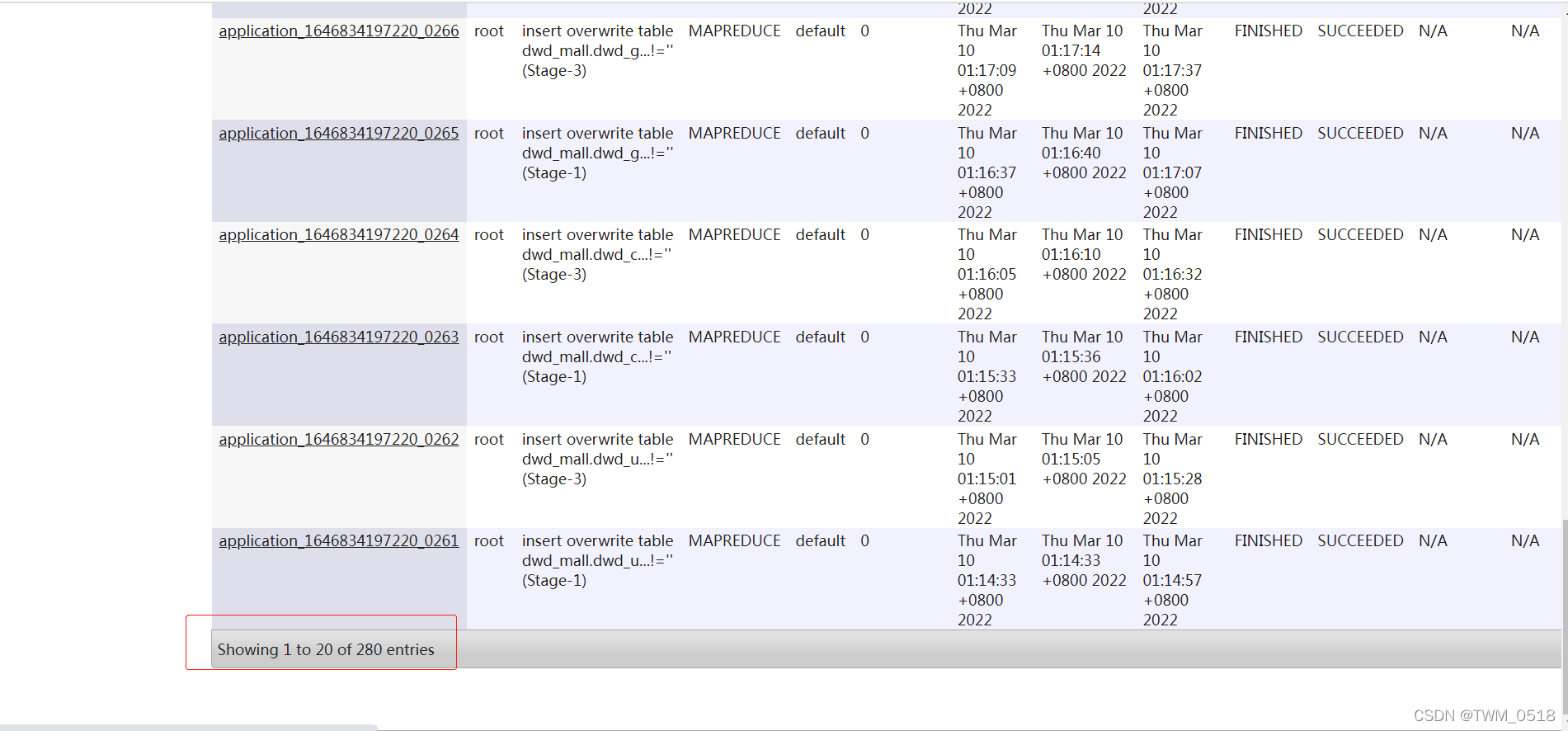
Task: Select job name of application 0263 (Stage-1)
Action: (x=598, y=357)
